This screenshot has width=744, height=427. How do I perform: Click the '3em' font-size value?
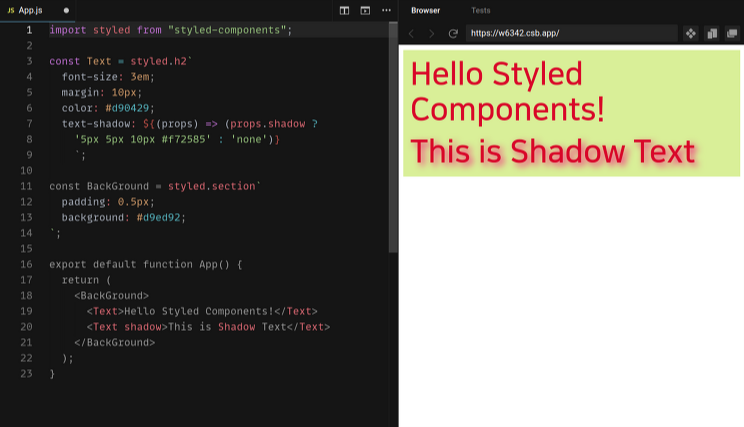140,77
